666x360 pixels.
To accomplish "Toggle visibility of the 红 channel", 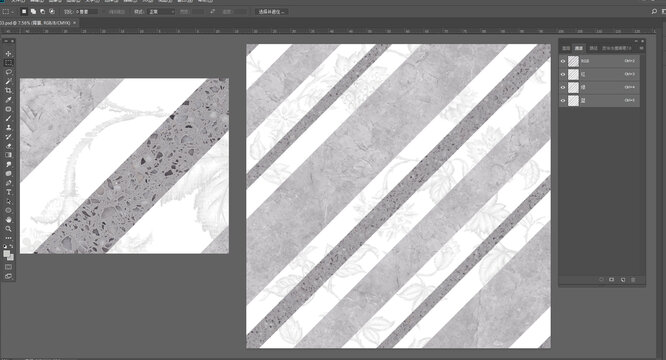I will click(x=563, y=74).
